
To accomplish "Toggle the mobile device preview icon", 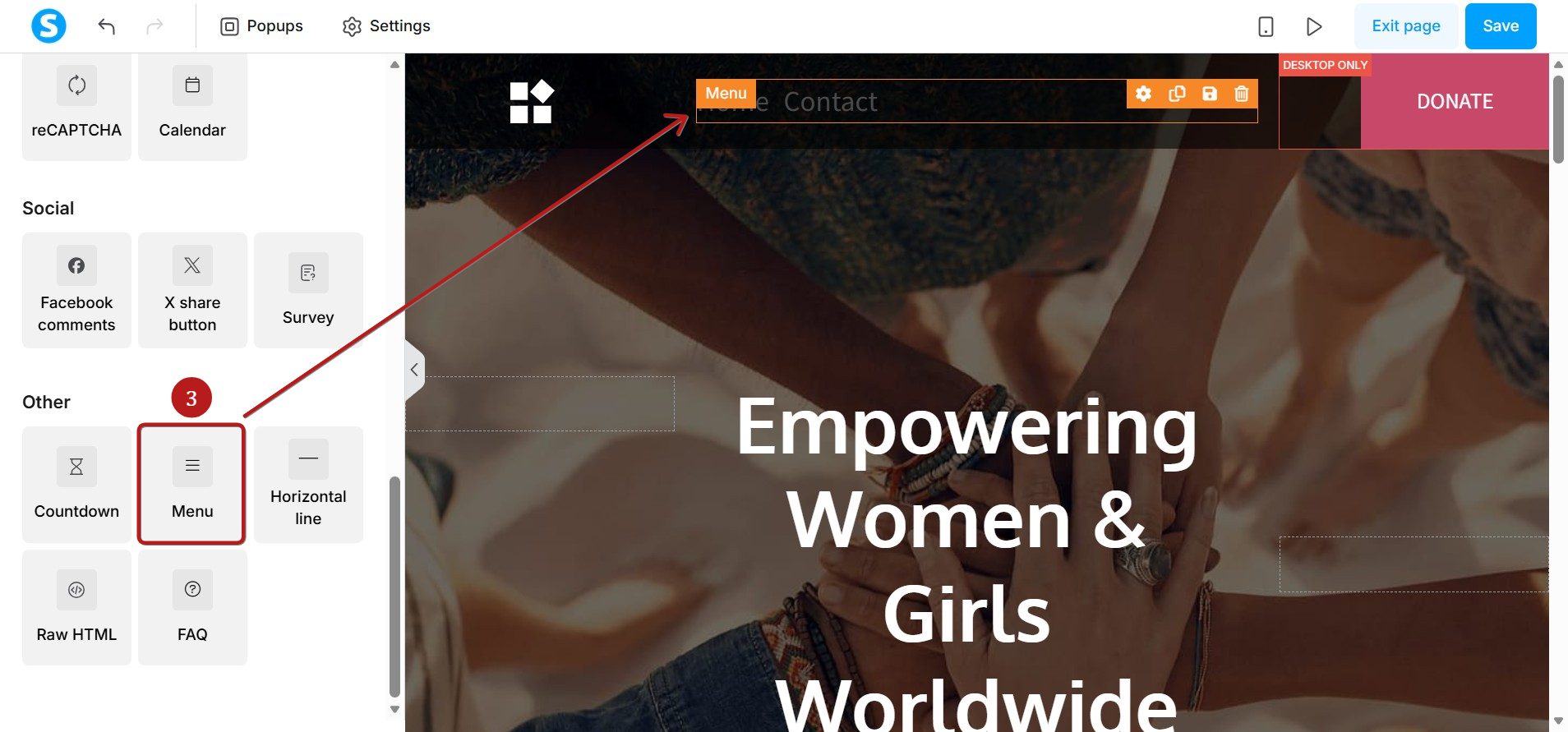I will (1266, 26).
